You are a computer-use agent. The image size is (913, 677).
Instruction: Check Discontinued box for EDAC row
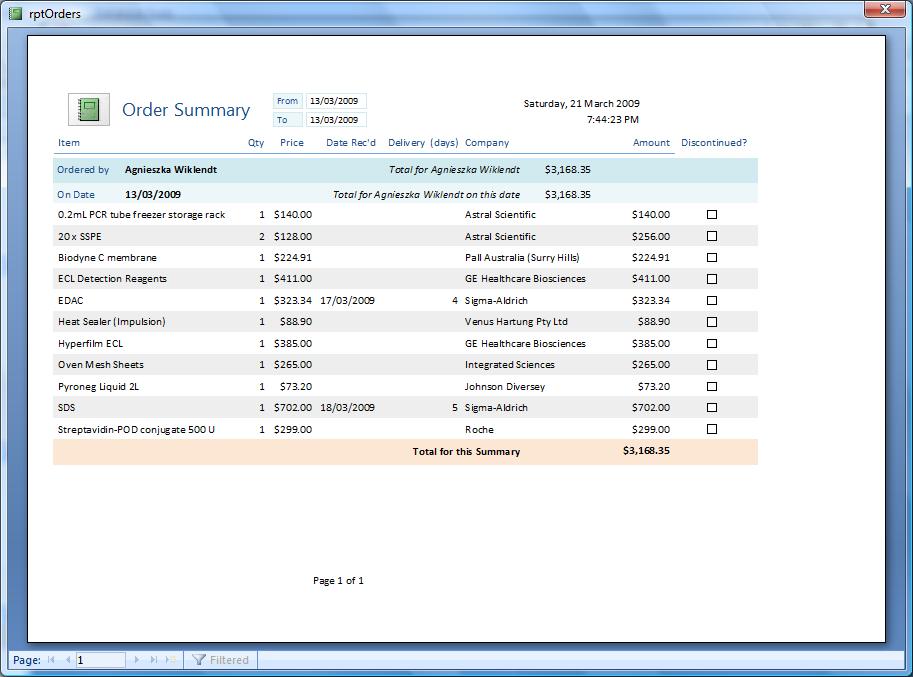712,301
